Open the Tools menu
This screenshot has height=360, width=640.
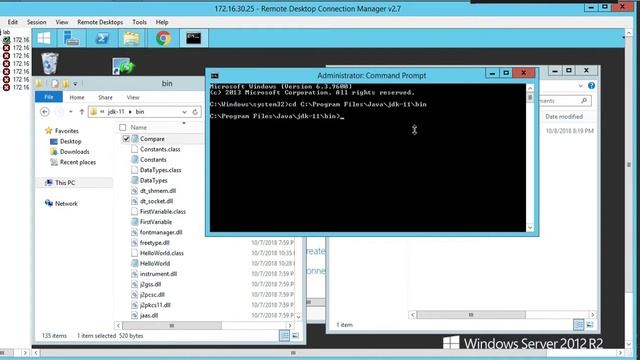click(139, 22)
